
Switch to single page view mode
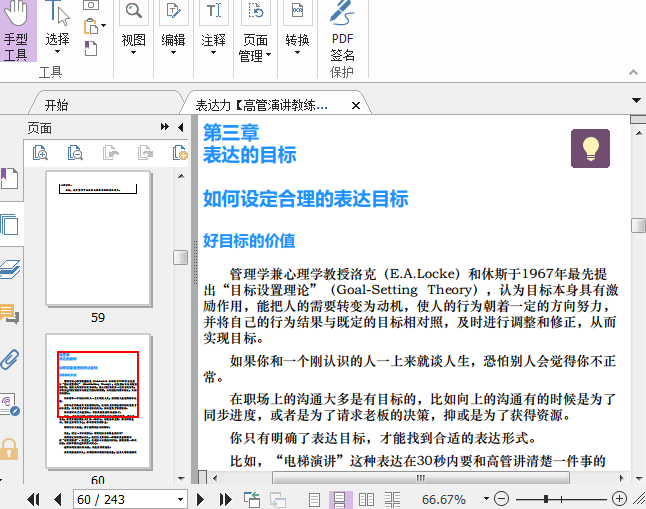tap(314, 500)
